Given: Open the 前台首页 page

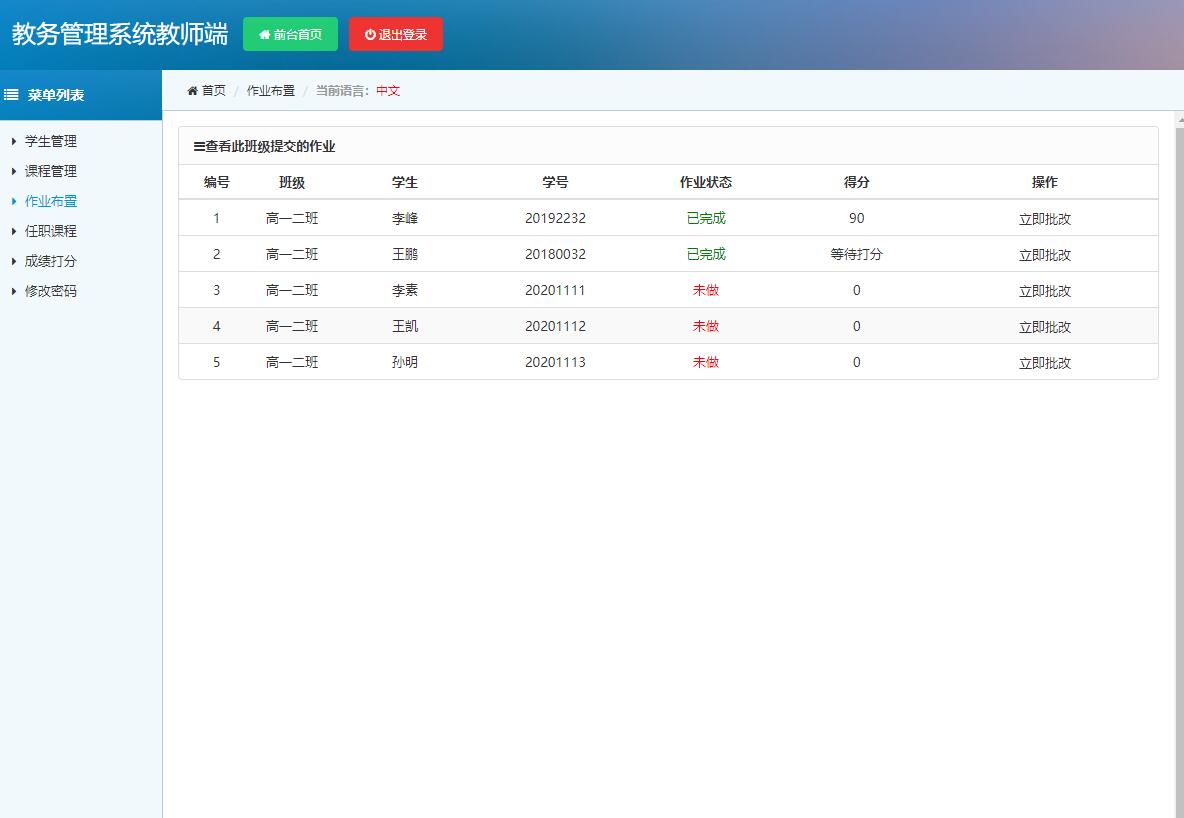Looking at the screenshot, I should pyautogui.click(x=290, y=33).
